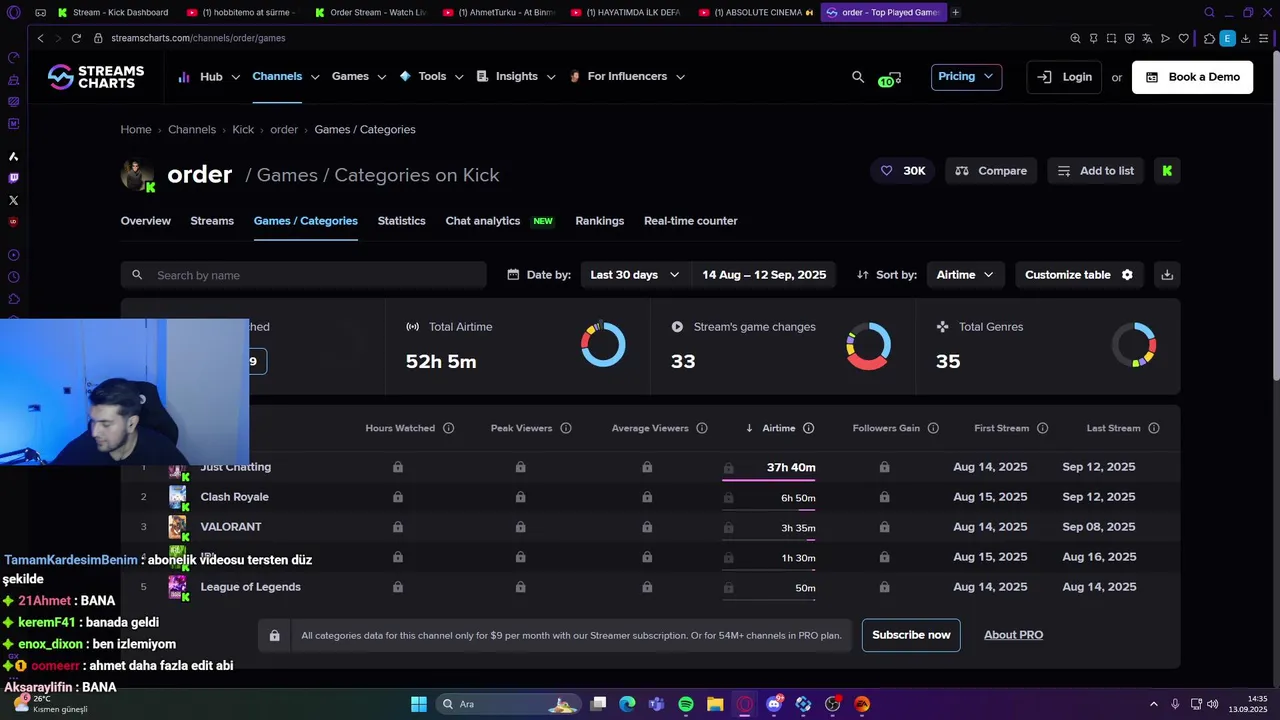The image size is (1280, 720).
Task: Click the Windows taskbar search box
Action: coord(508,704)
